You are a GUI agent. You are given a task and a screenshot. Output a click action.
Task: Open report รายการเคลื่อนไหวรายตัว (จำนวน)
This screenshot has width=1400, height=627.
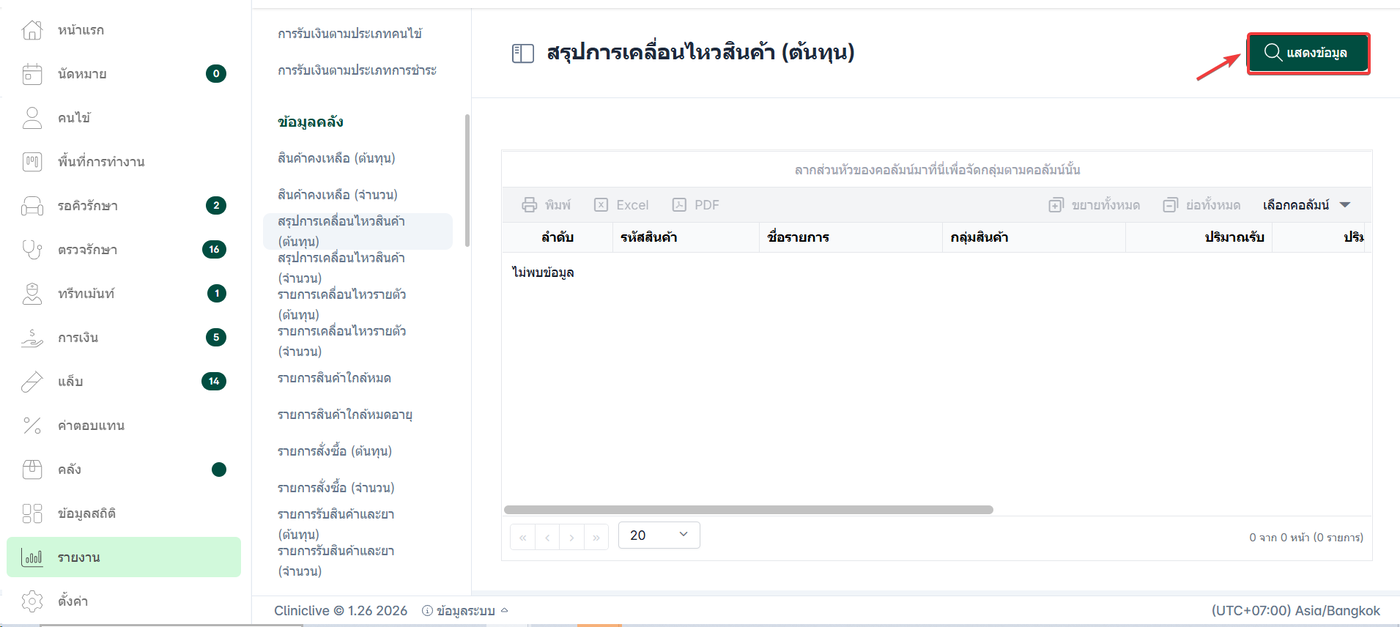pyautogui.click(x=342, y=341)
